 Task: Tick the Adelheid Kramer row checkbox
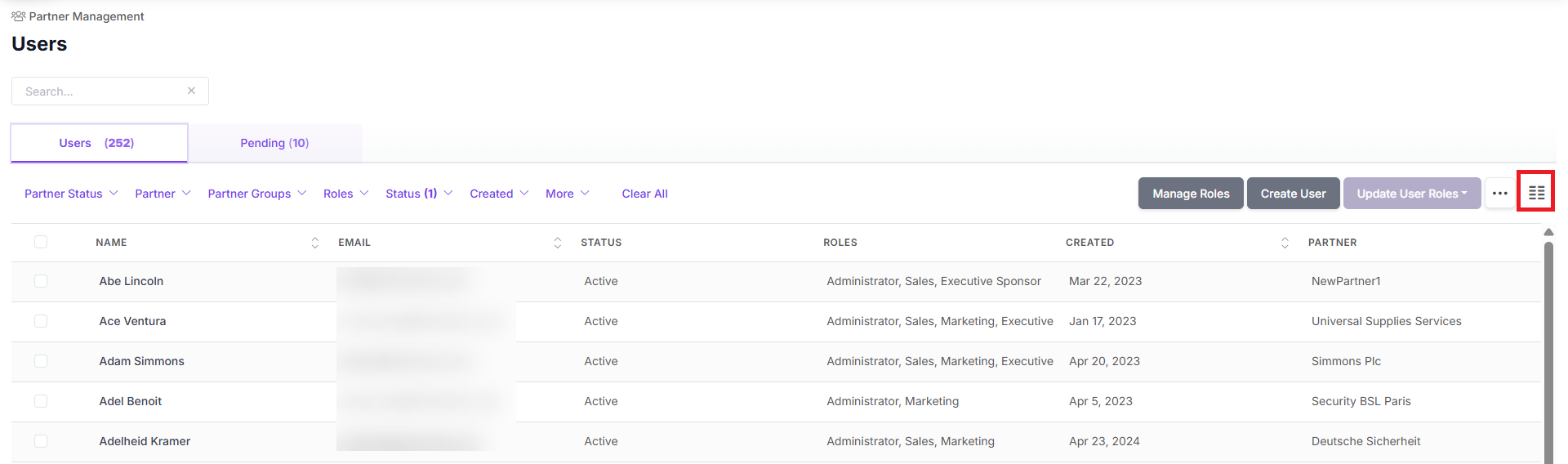click(41, 441)
